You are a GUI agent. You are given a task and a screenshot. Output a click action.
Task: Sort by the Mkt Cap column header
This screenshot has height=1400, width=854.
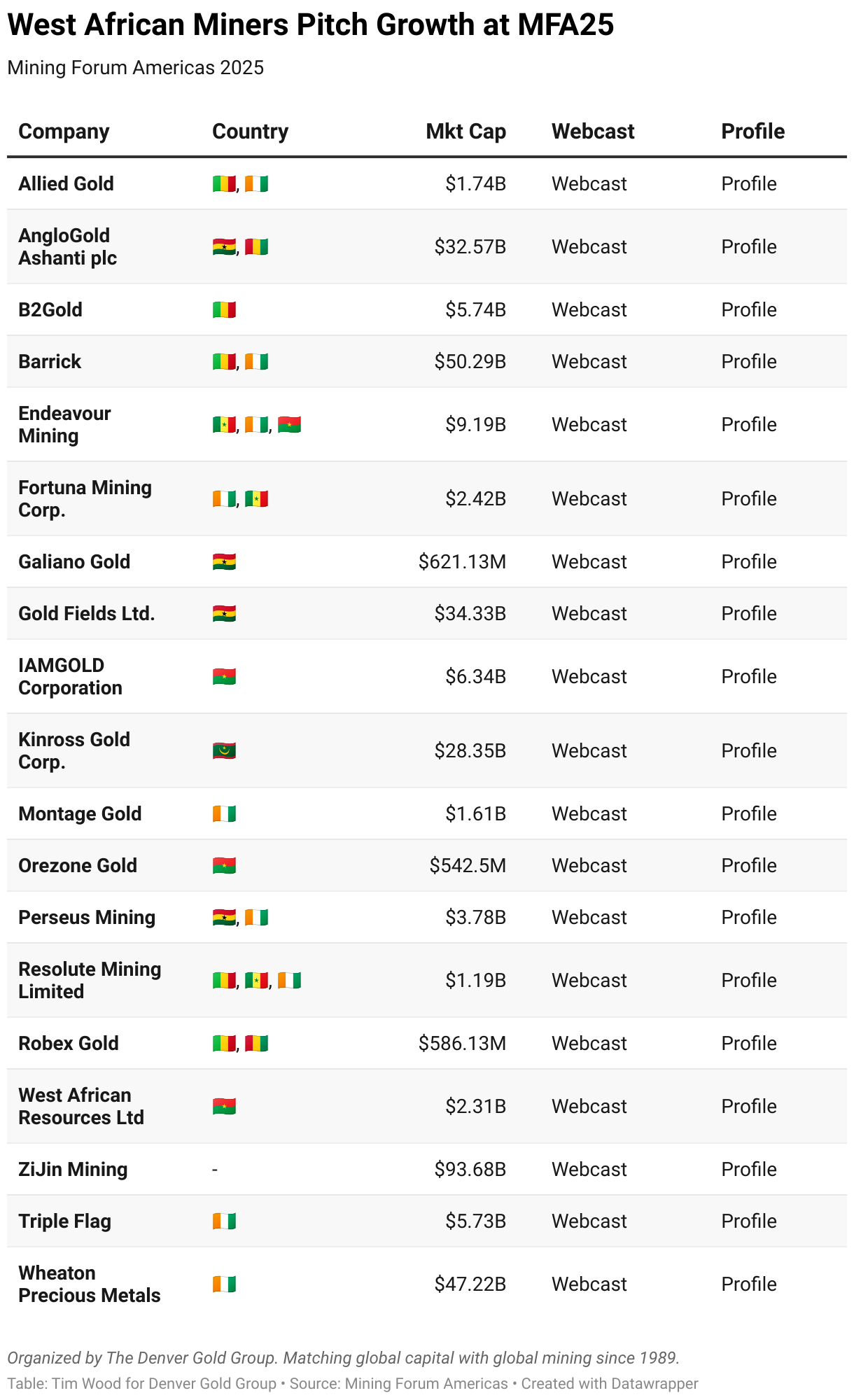pyautogui.click(x=465, y=132)
